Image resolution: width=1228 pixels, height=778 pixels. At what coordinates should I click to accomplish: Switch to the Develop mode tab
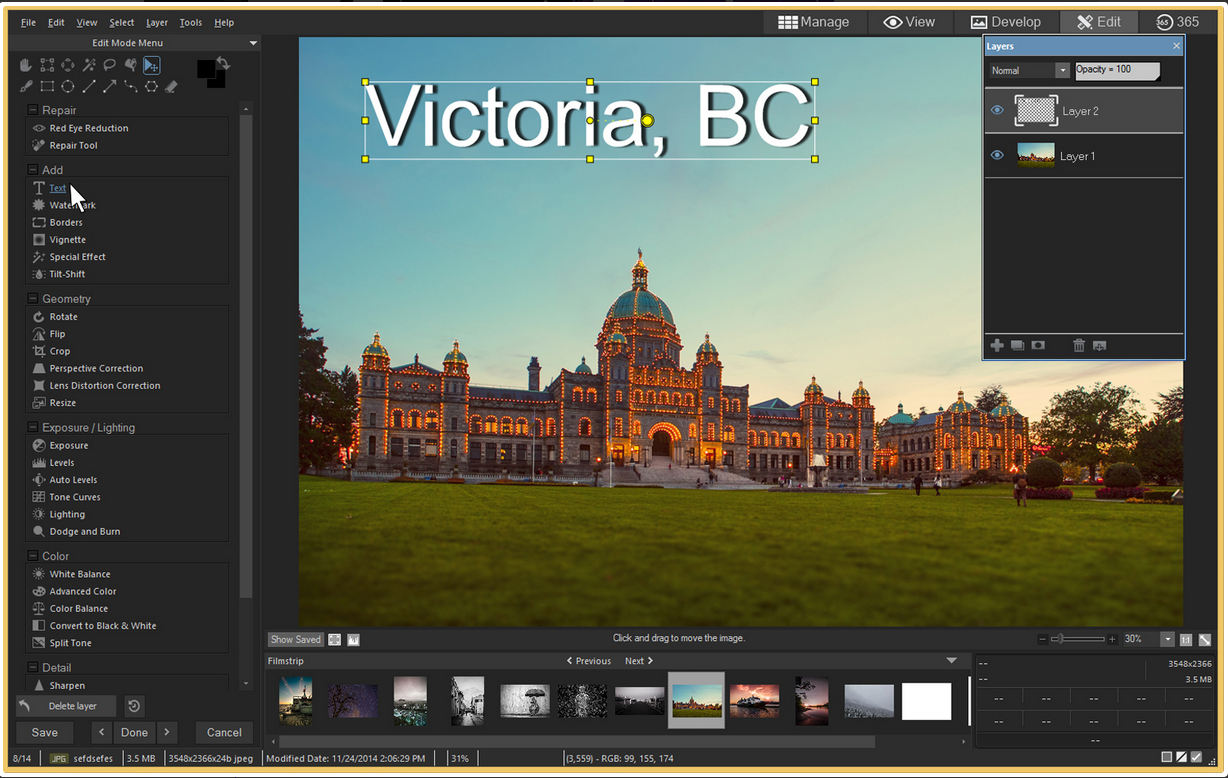pyautogui.click(x=1005, y=22)
